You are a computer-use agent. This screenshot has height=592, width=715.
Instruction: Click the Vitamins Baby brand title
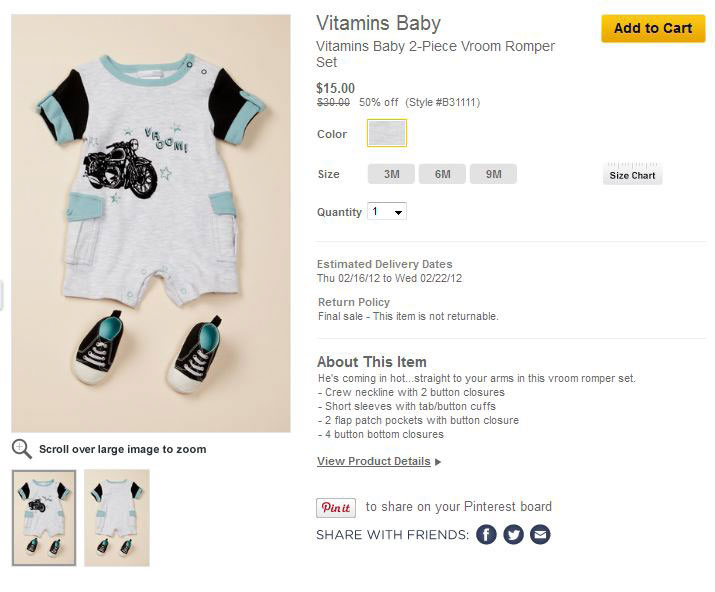[378, 23]
